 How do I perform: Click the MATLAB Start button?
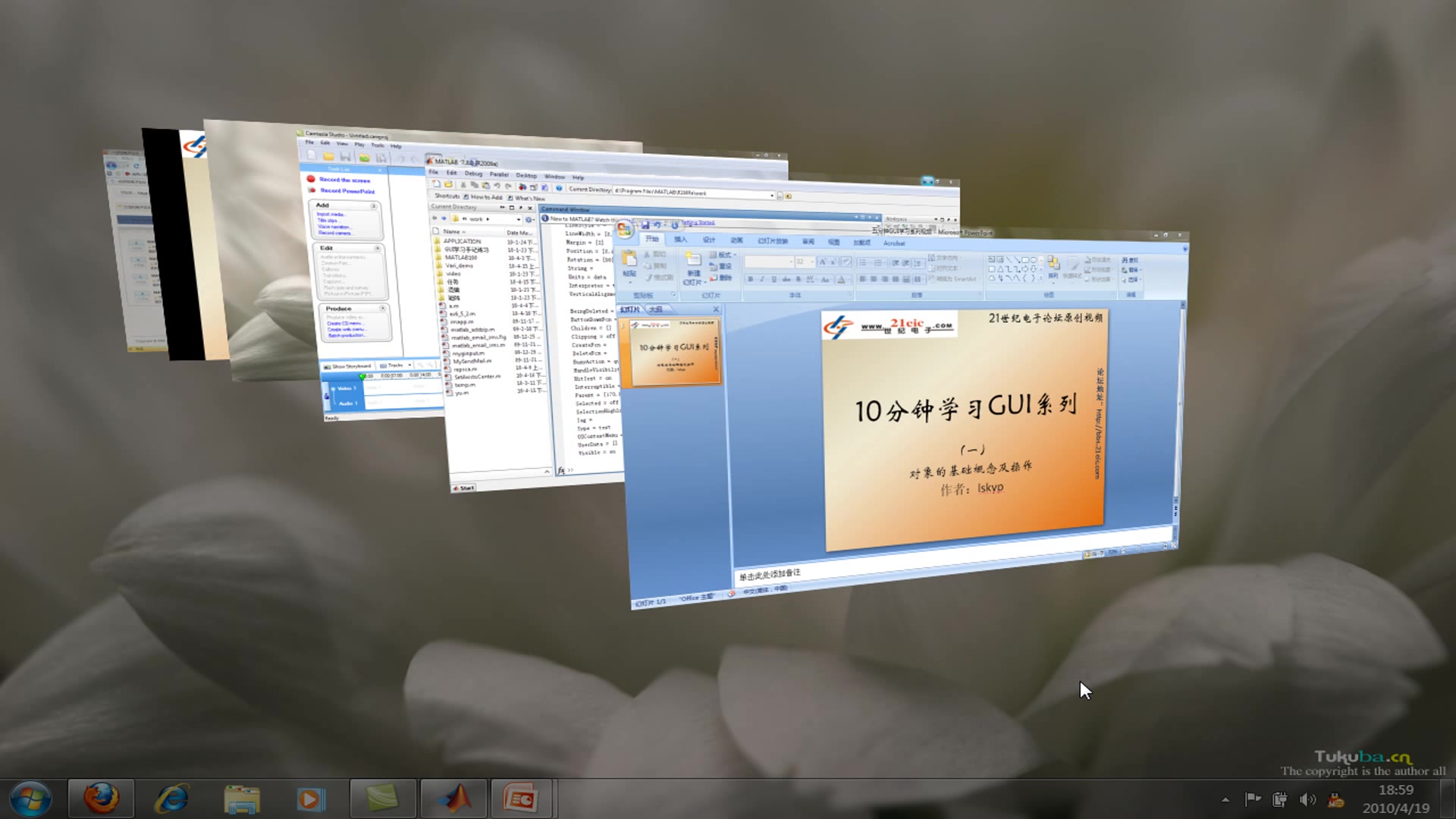point(464,488)
